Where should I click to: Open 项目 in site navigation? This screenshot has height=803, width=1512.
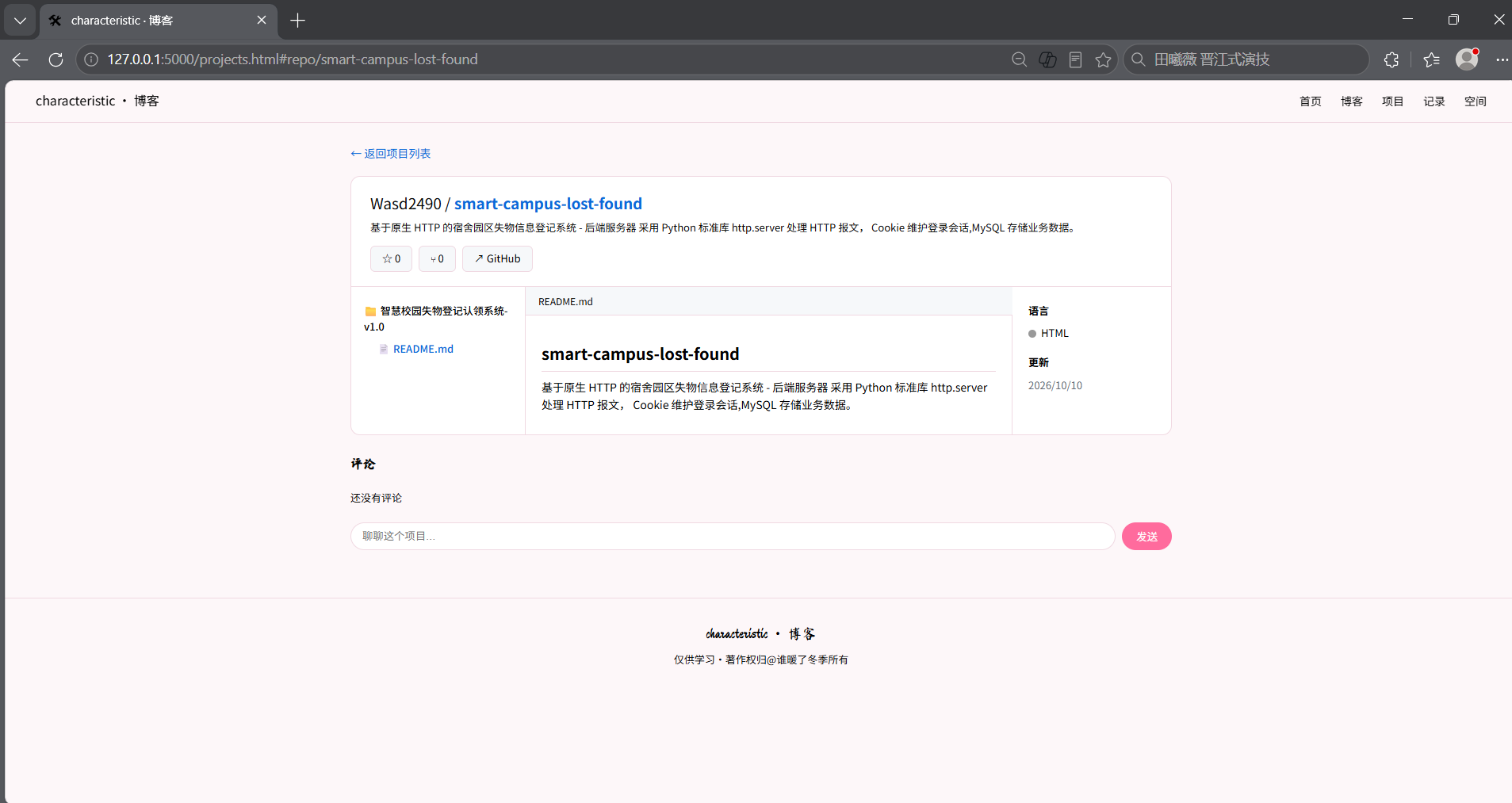tap(1393, 101)
